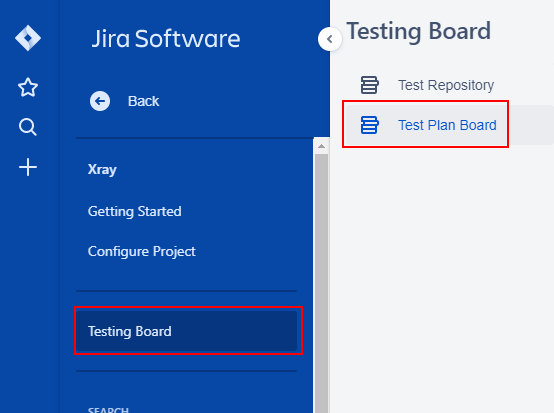
Task: Click the Xray section heading
Action: [x=102, y=170]
